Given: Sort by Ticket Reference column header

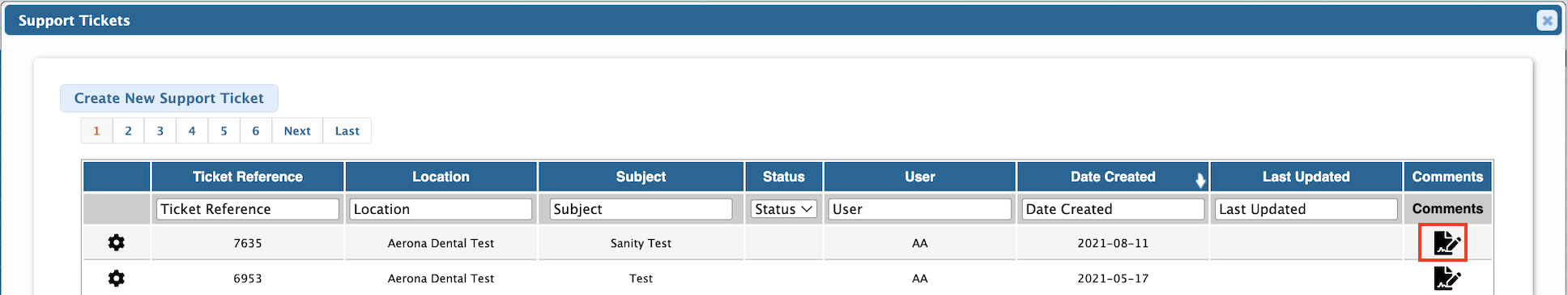Looking at the screenshot, I should pyautogui.click(x=248, y=177).
